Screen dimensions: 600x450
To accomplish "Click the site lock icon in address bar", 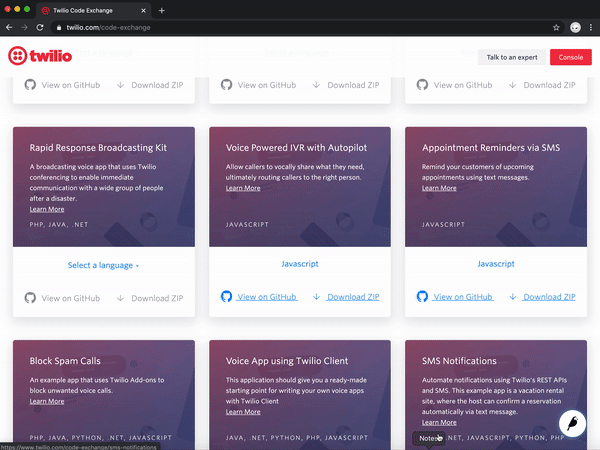I will tap(59, 28).
